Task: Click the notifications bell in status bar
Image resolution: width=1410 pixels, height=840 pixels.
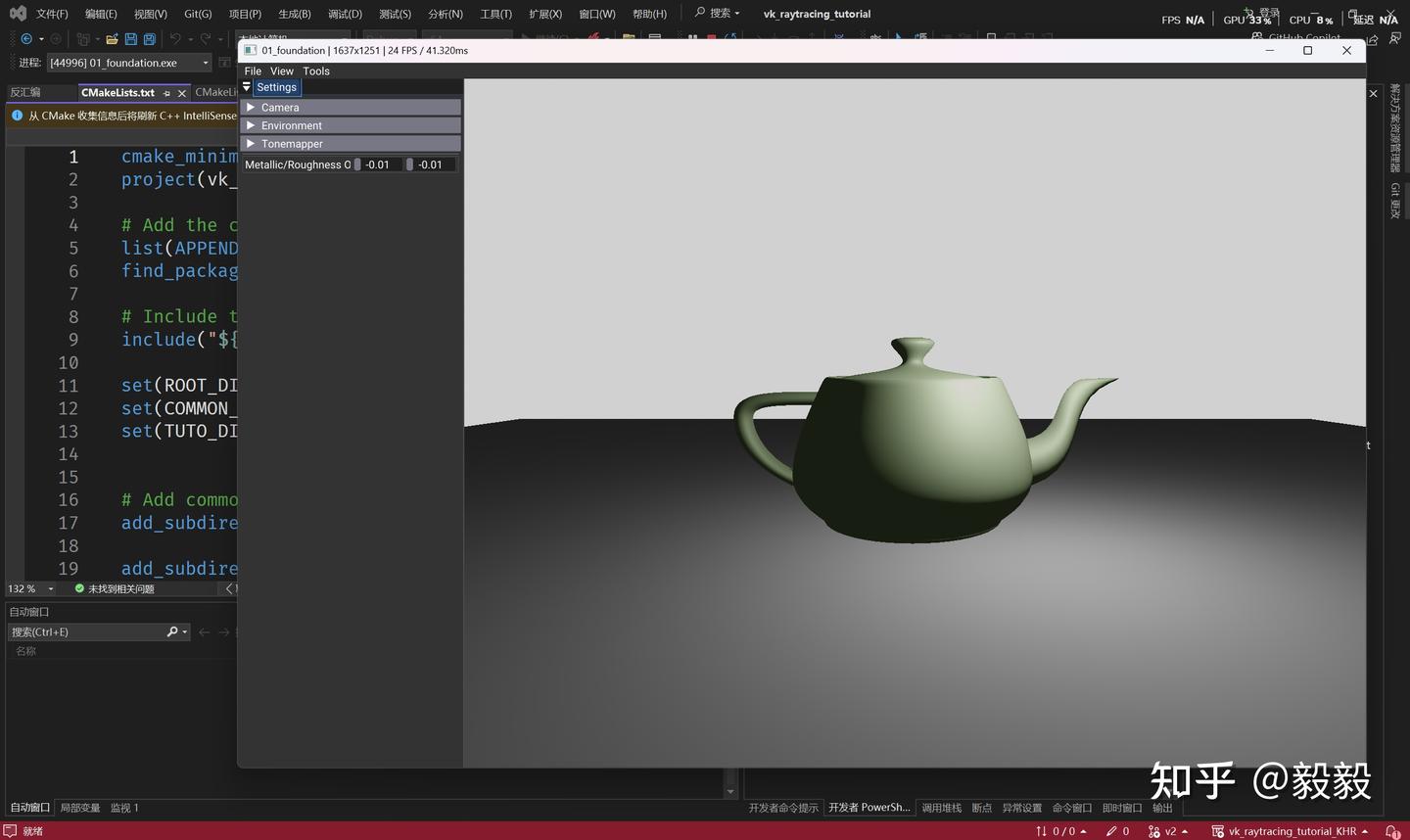Action: pos(1391,831)
